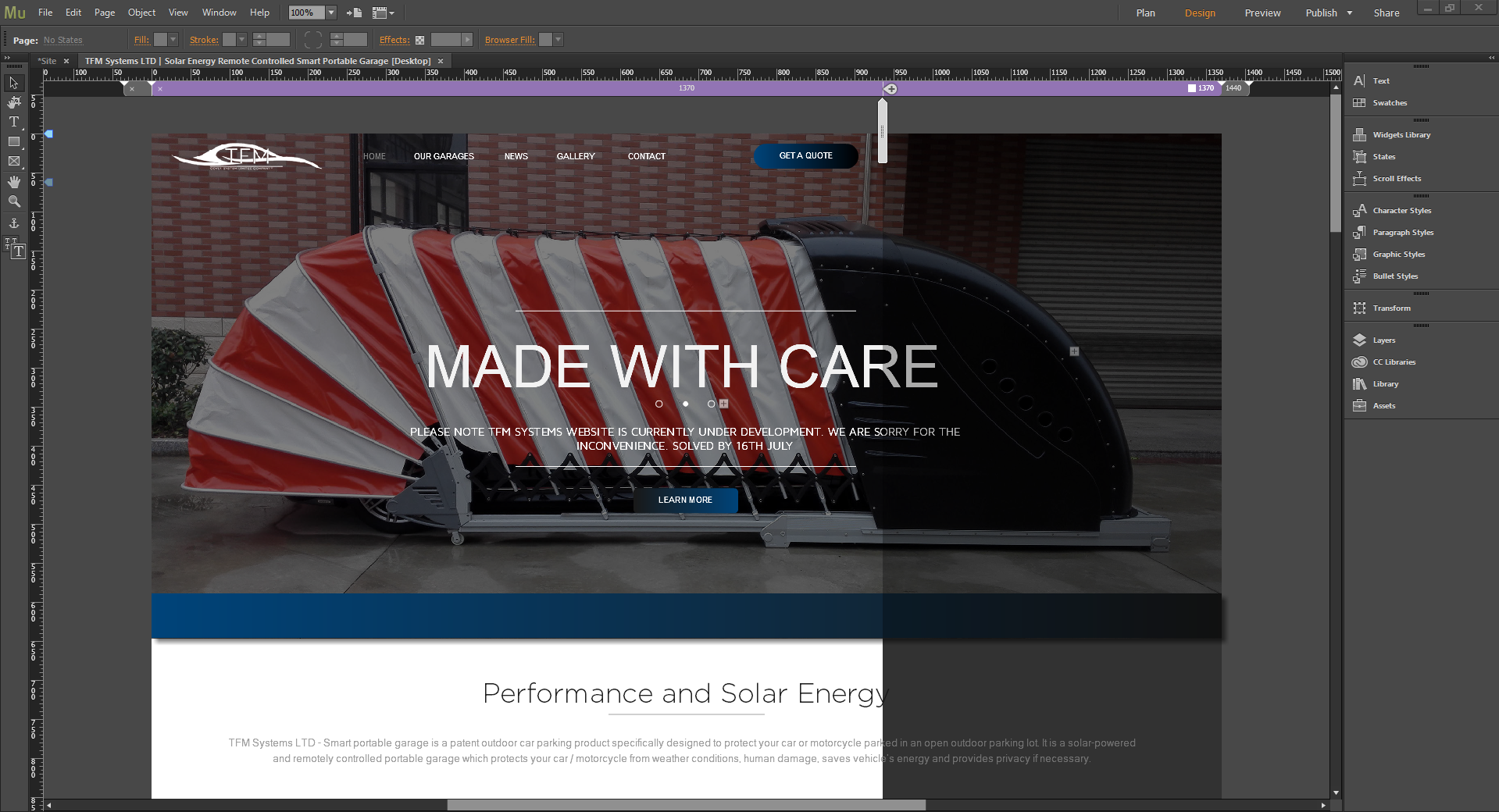Click the Stroke label link
This screenshot has height=812, width=1499.
click(204, 40)
